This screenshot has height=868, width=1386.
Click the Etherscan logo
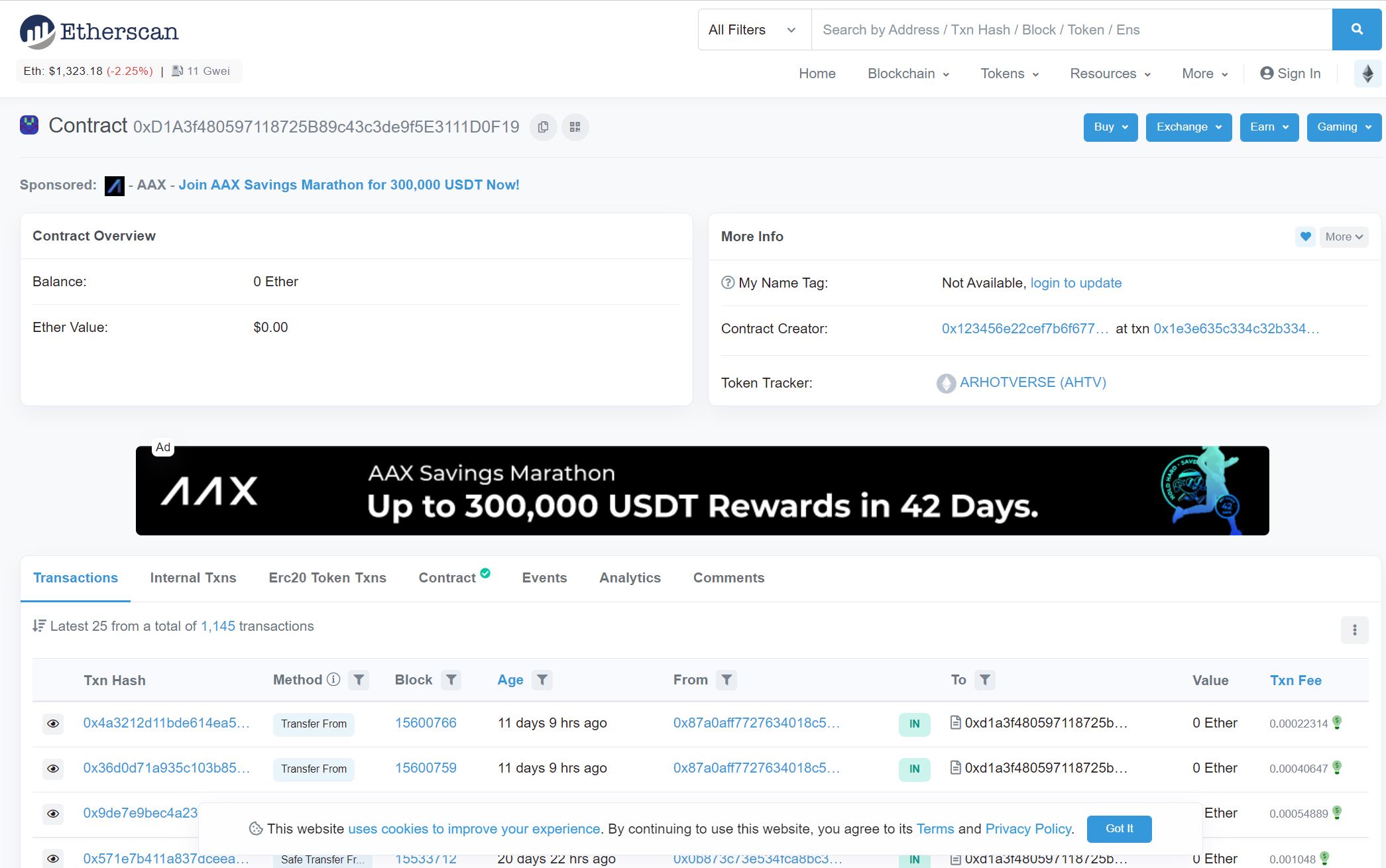[99, 31]
